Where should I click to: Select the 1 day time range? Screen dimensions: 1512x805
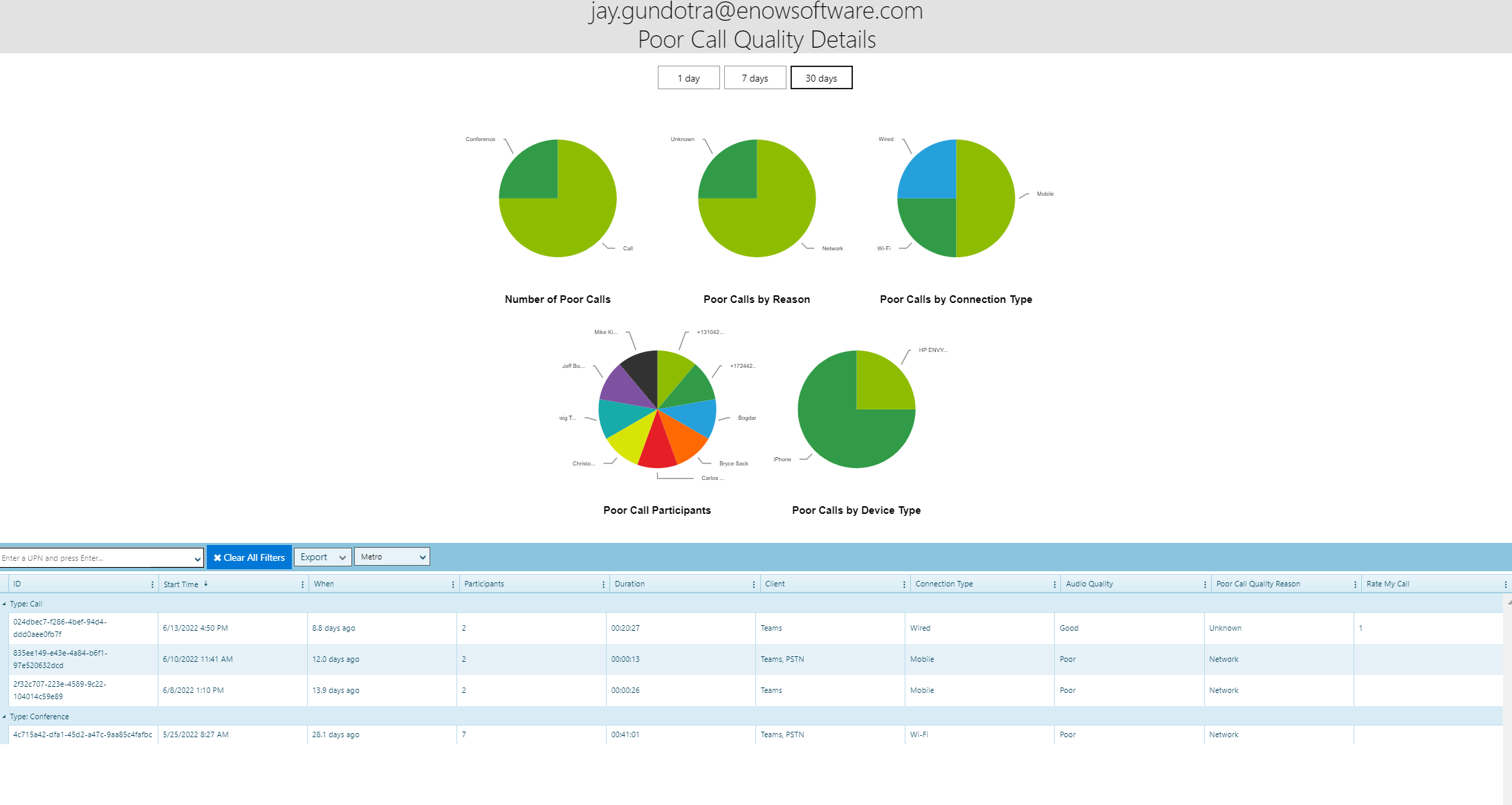click(x=688, y=77)
